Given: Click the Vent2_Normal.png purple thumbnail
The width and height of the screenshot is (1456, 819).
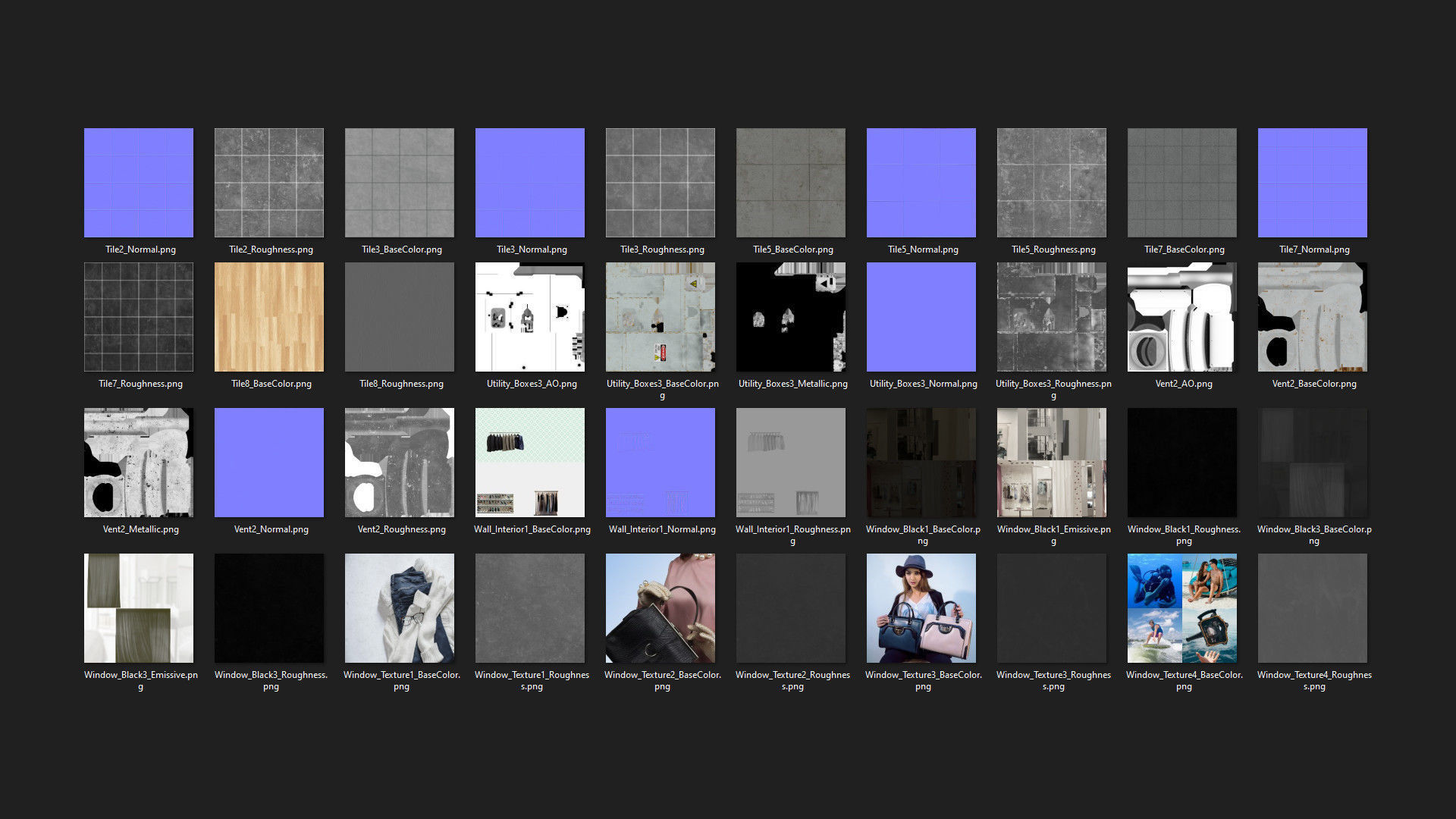Looking at the screenshot, I should [x=269, y=463].
